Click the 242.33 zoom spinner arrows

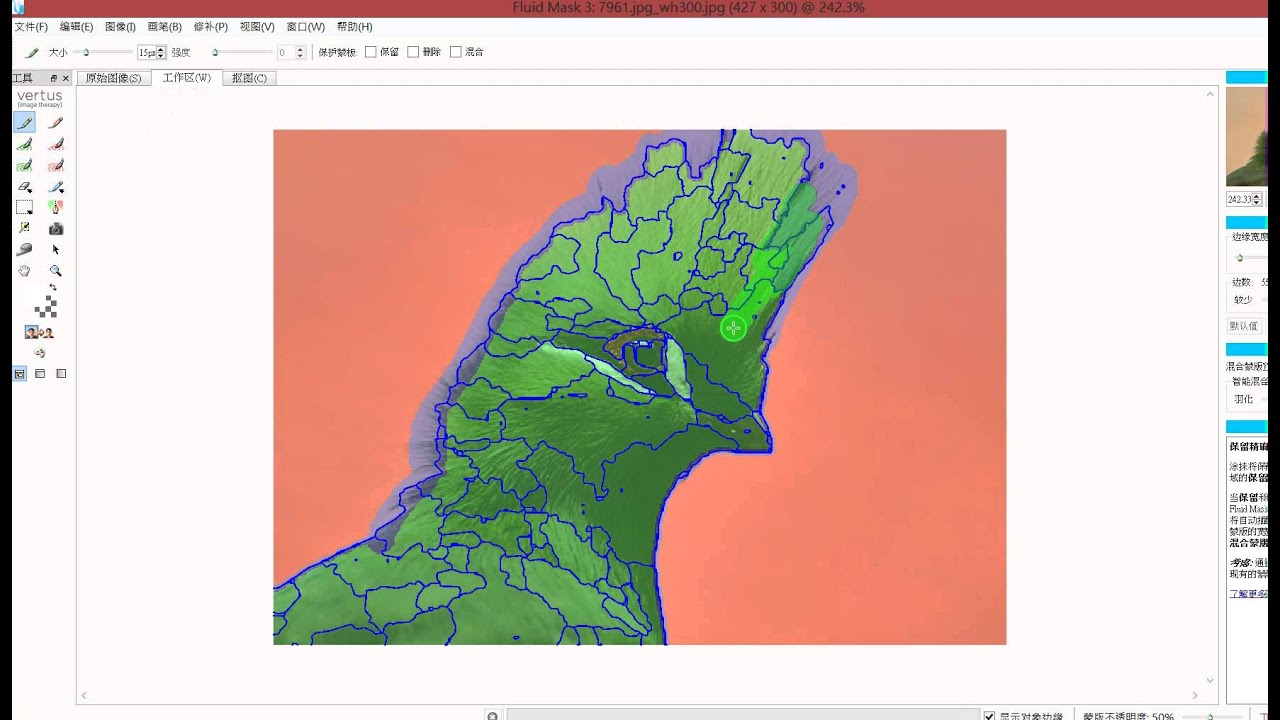click(x=1258, y=199)
